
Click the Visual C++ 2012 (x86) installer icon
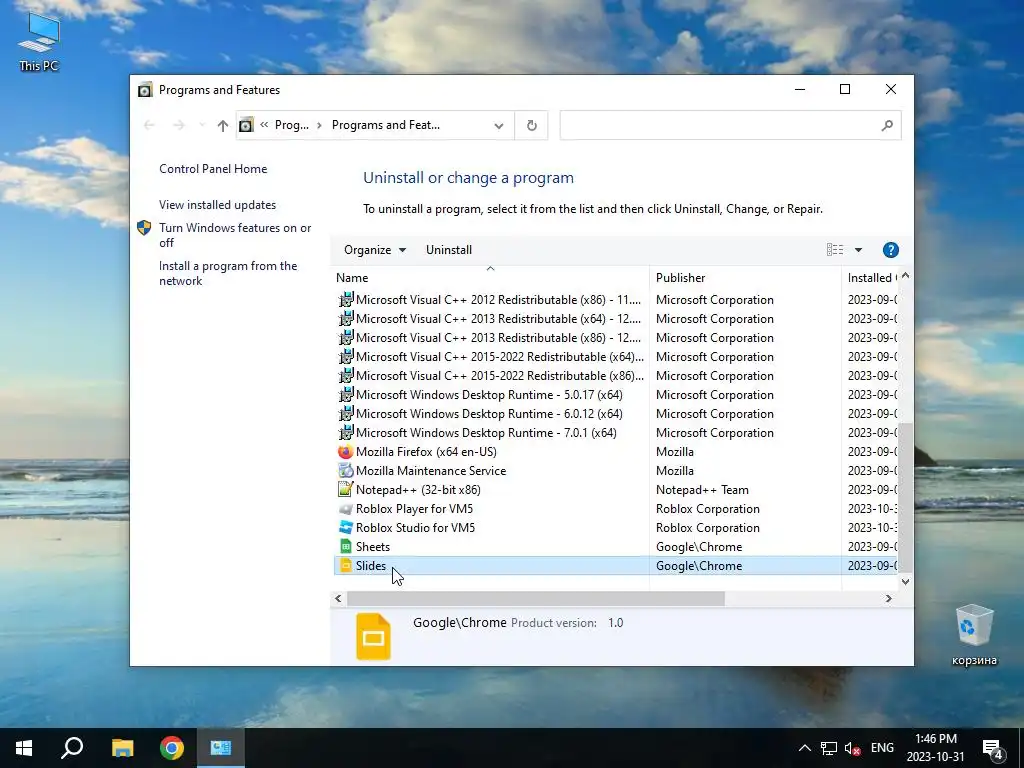(345, 300)
